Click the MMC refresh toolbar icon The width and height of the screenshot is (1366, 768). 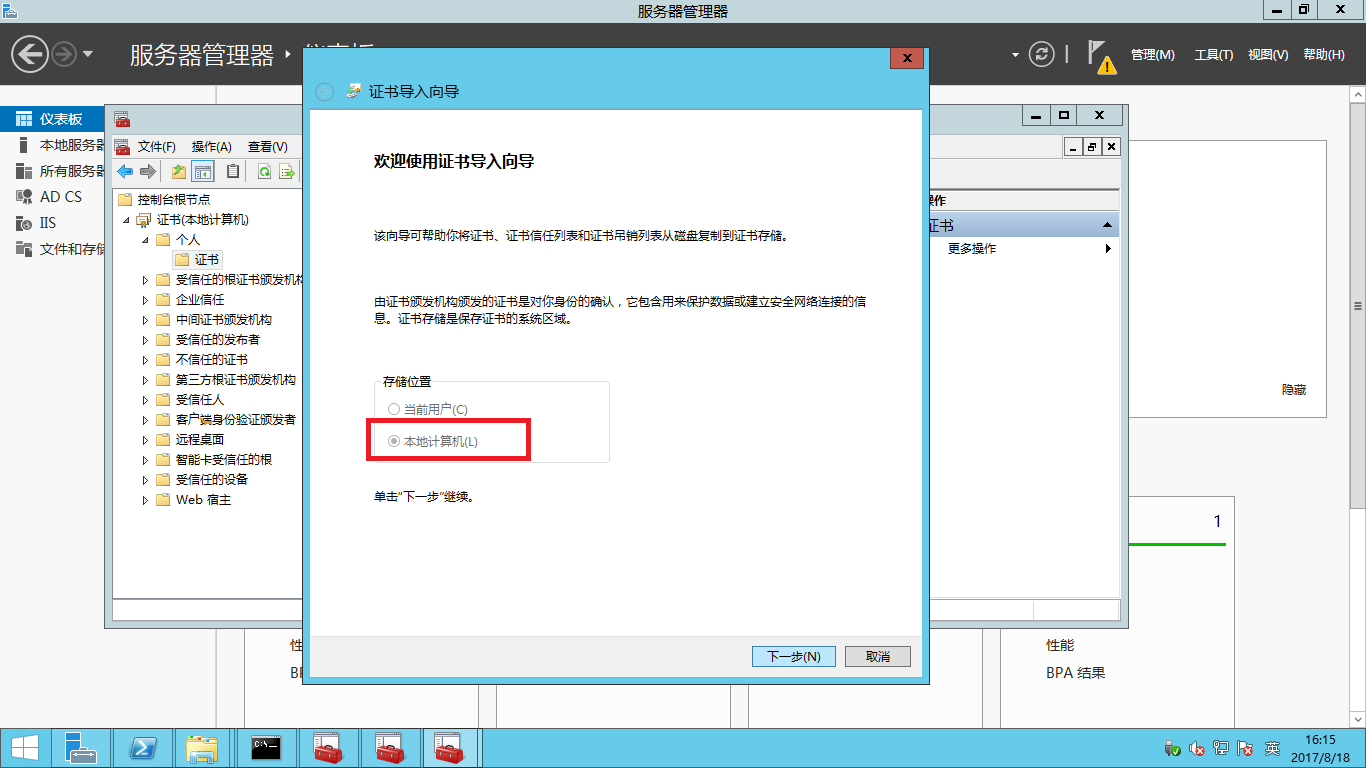[x=264, y=171]
